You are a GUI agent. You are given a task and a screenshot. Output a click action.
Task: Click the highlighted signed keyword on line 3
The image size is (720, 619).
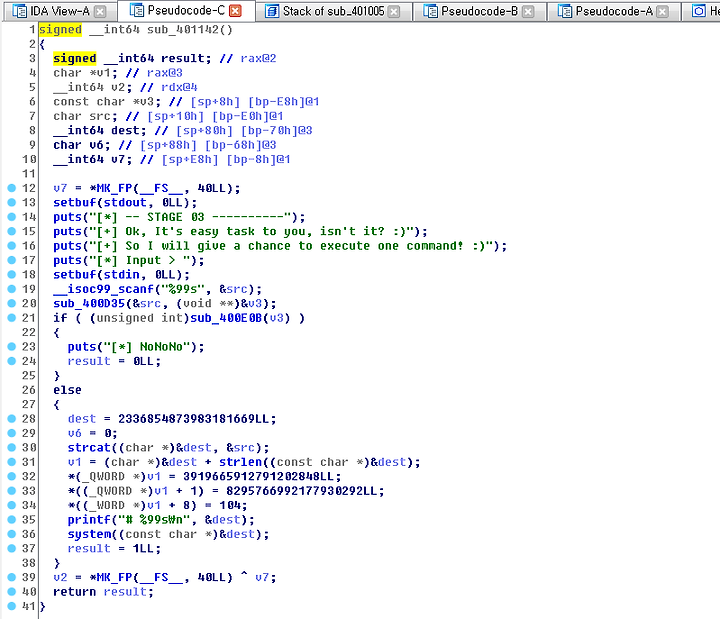[75, 58]
